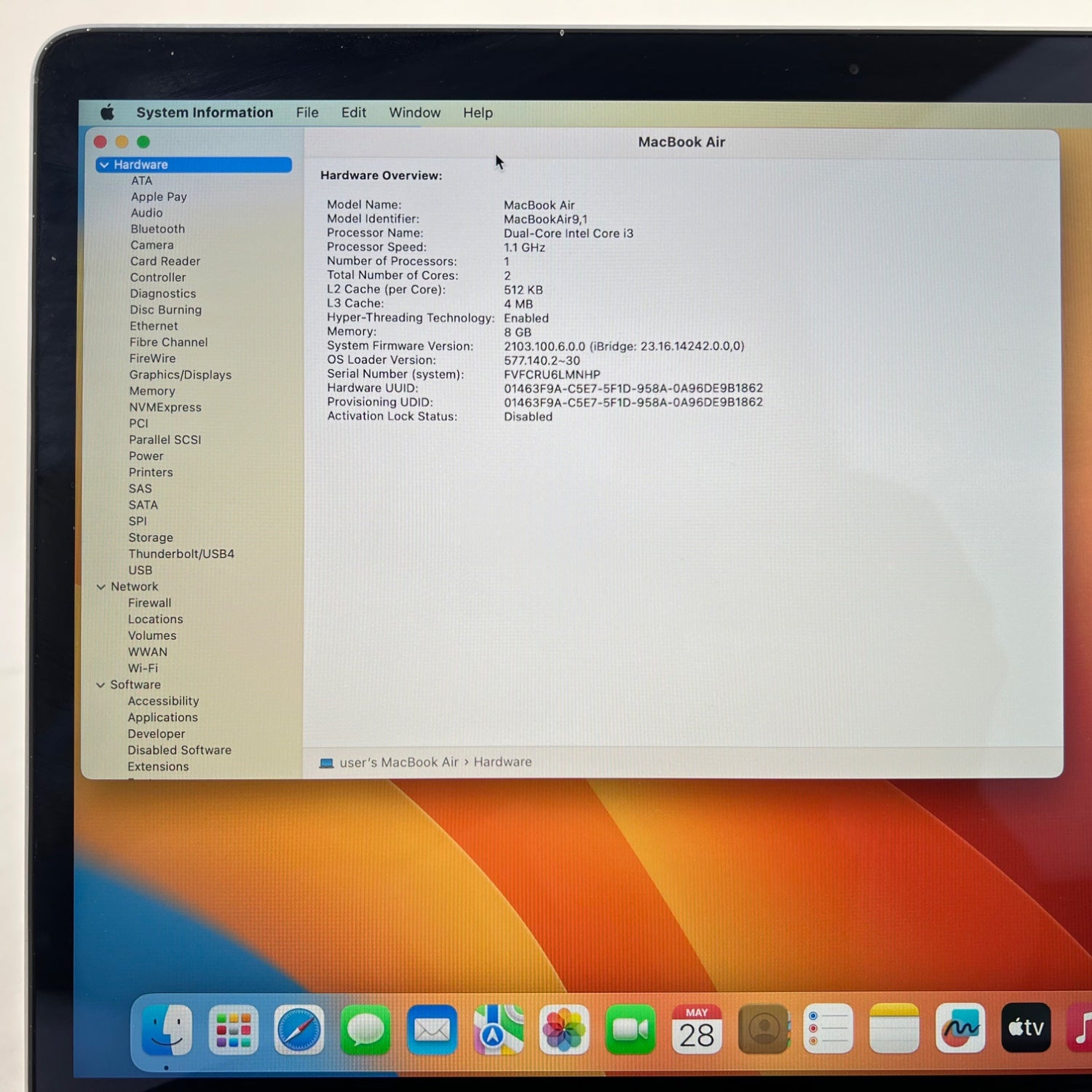Image resolution: width=1092 pixels, height=1092 pixels.
Task: Open Disabled Software in the sidebar
Action: [x=180, y=751]
